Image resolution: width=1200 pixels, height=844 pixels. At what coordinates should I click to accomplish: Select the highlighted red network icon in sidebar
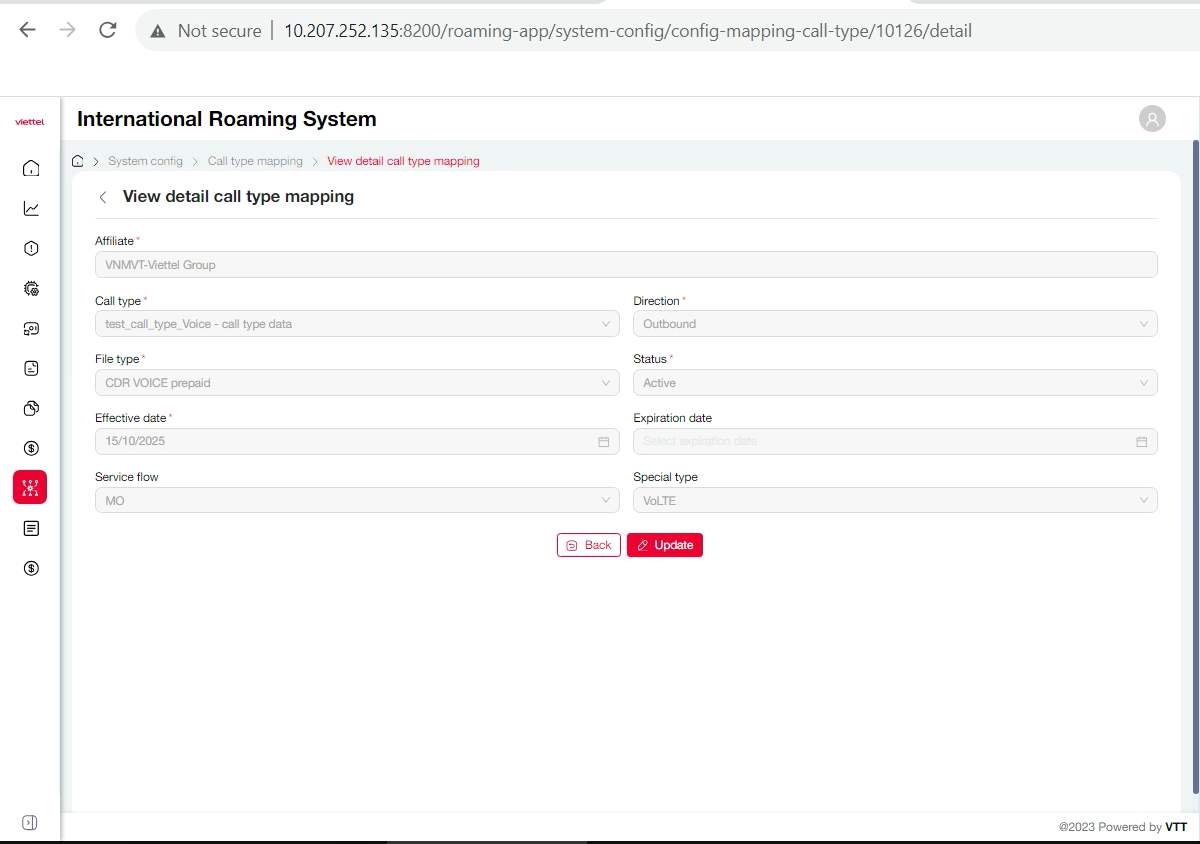tap(30, 488)
